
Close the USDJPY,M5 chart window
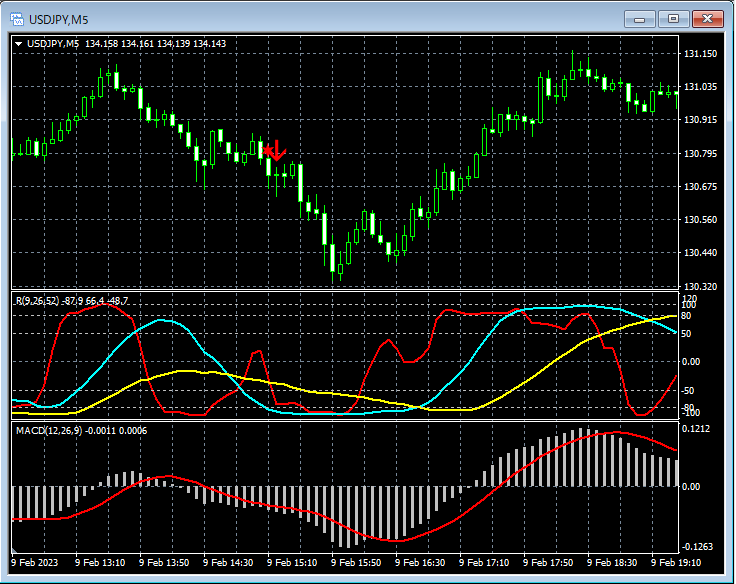[x=708, y=19]
